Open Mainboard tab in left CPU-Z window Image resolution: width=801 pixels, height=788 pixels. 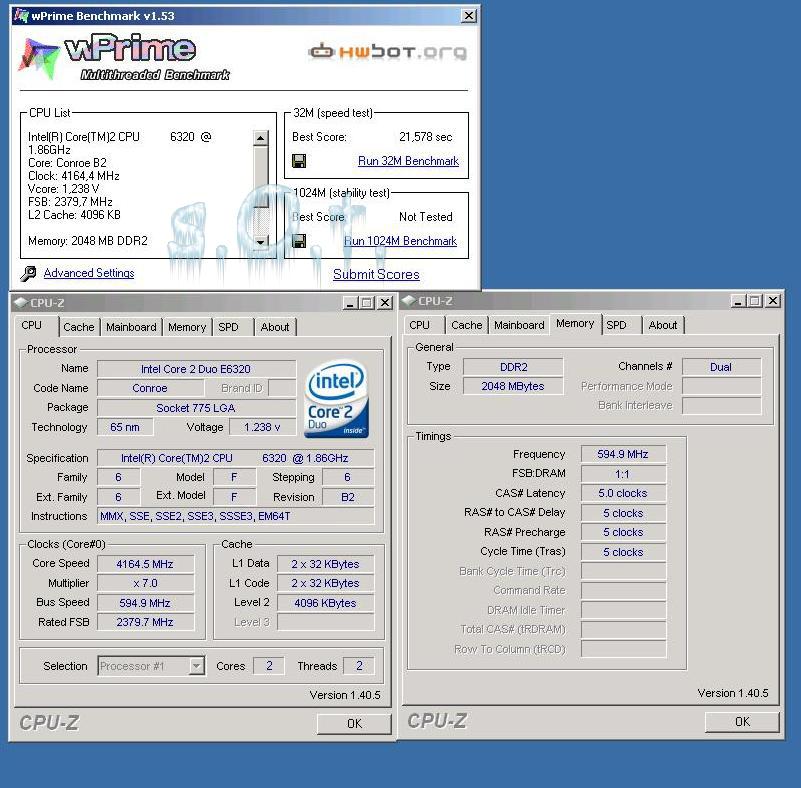[131, 327]
